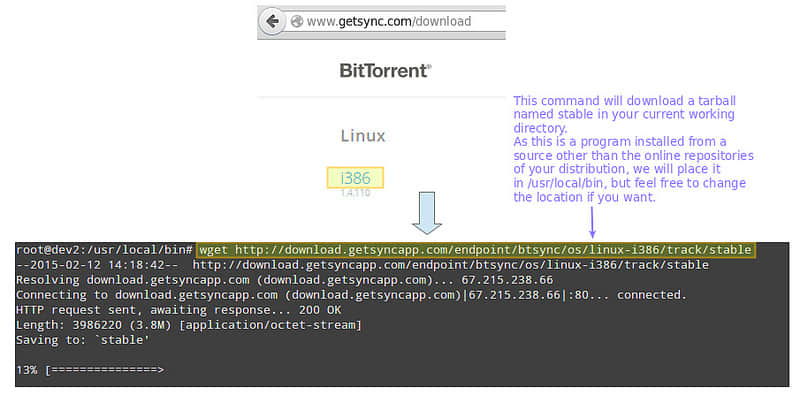Click the browser back arrow button
This screenshot has width=800, height=395.
coord(272,21)
